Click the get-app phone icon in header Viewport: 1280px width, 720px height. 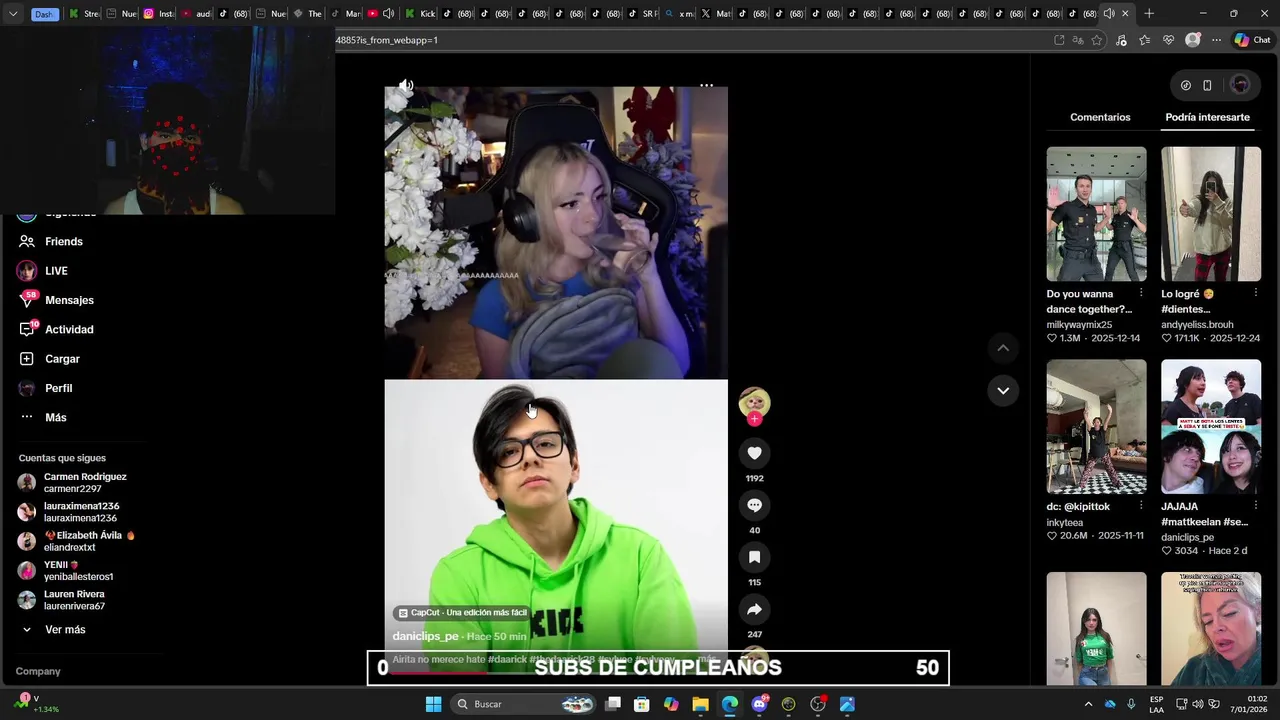click(x=1207, y=85)
